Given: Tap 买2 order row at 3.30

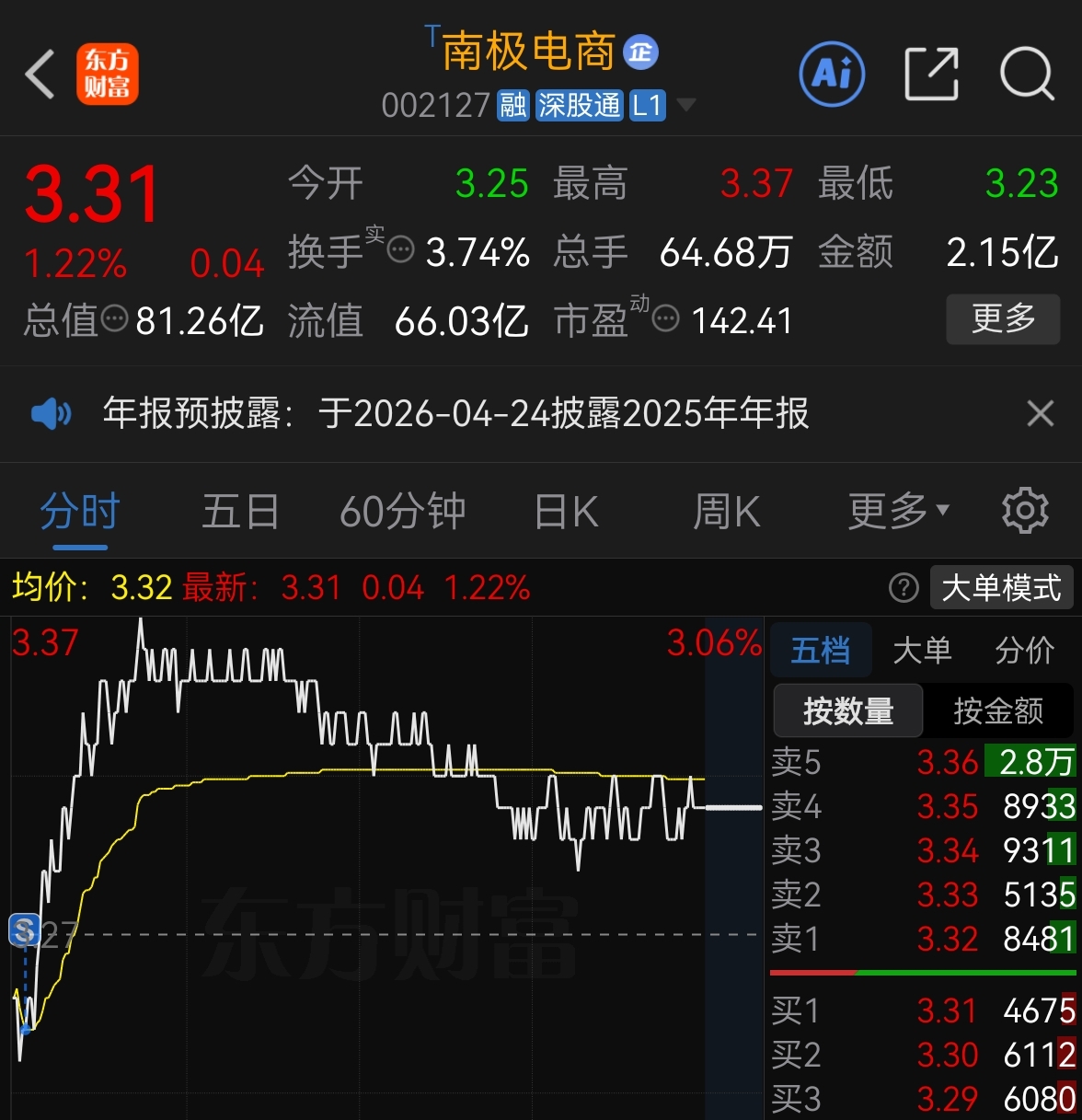Looking at the screenshot, I should [x=923, y=1055].
